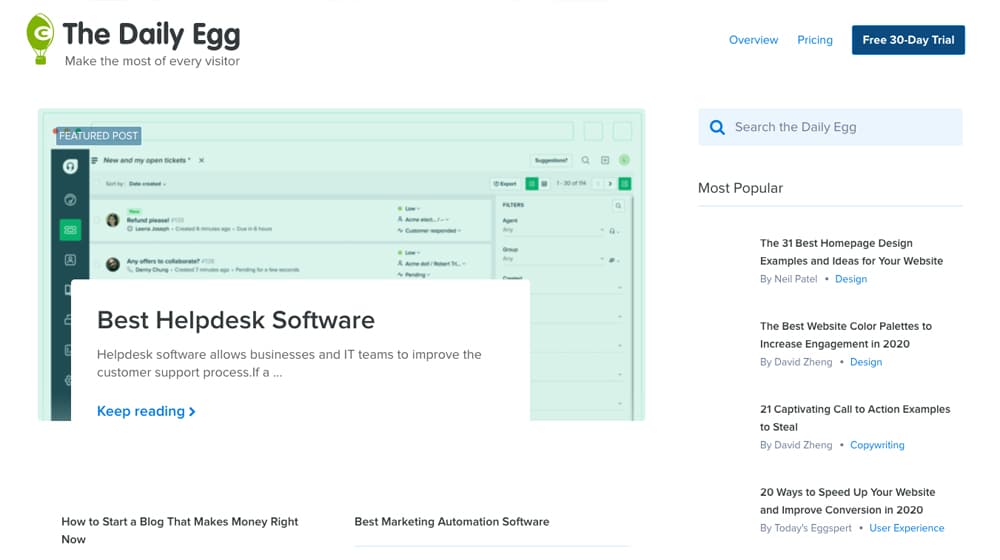The image size is (1000, 560).
Task: Click Make the most of every visitor tagline
Action: tap(152, 61)
